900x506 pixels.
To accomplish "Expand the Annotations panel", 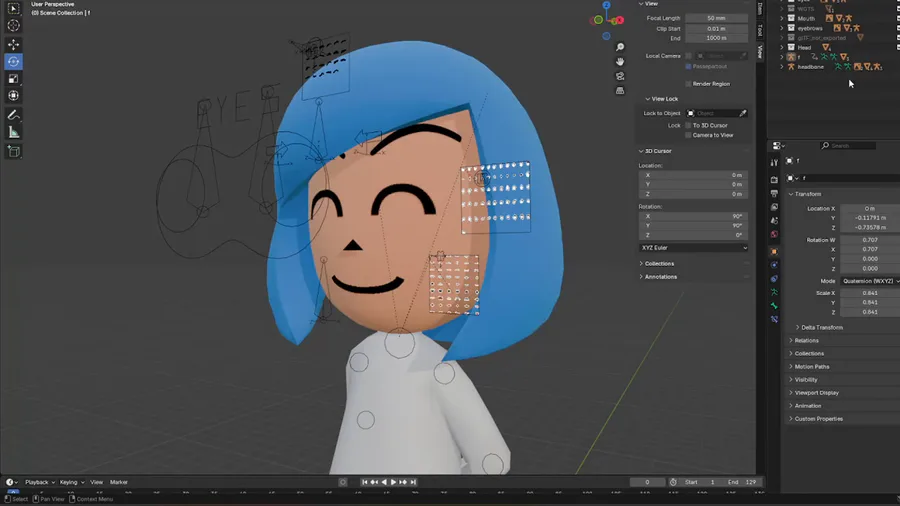I will (658, 277).
